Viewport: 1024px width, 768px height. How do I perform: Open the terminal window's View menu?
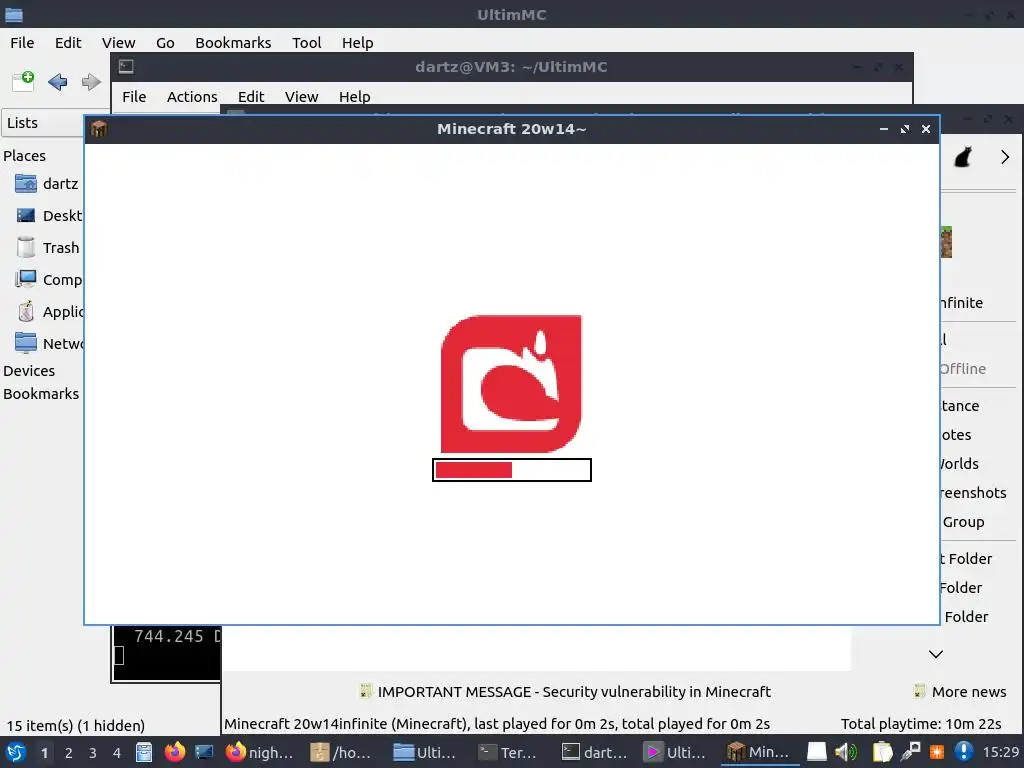[301, 97]
